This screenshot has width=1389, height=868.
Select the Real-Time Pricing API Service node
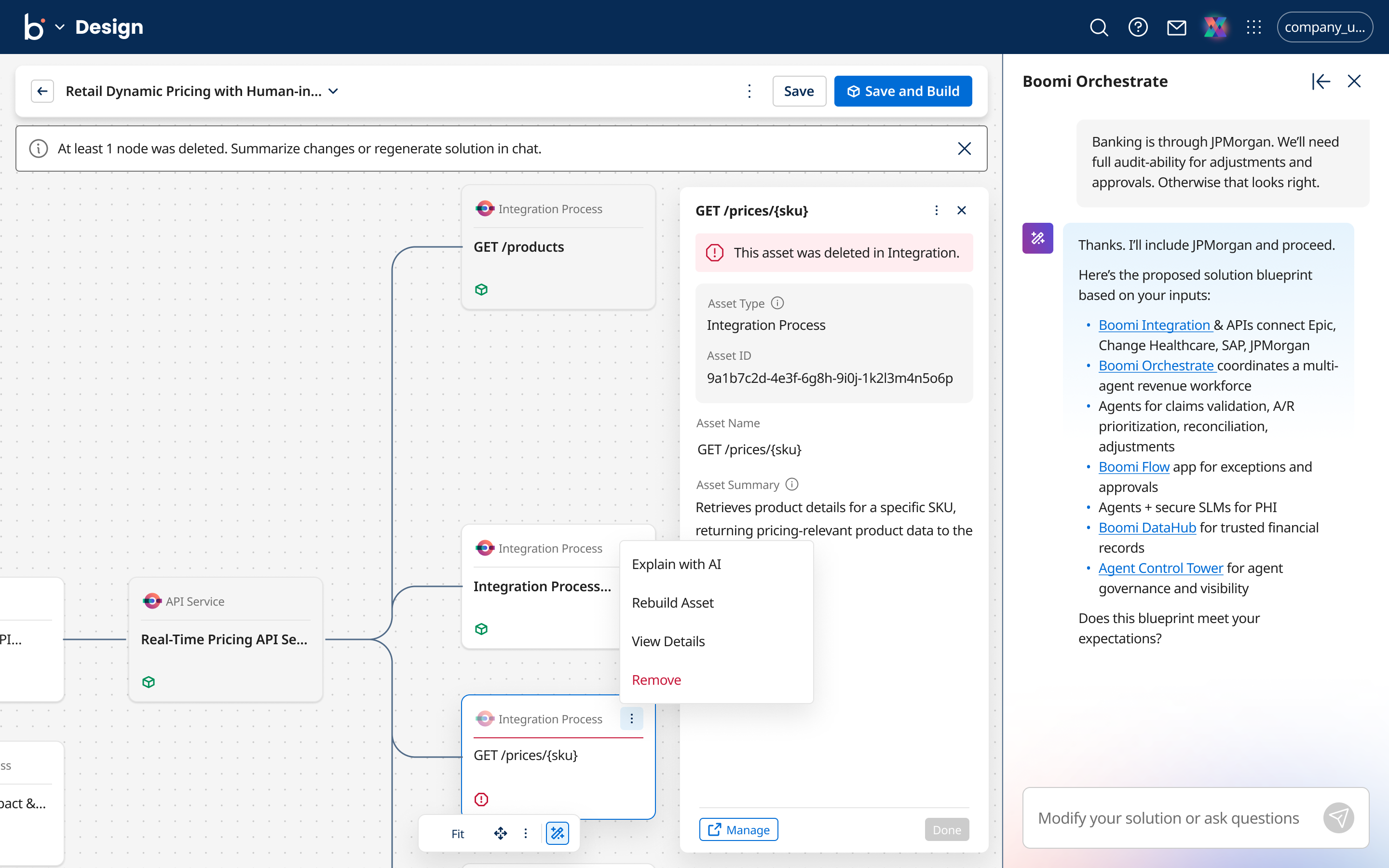point(226,639)
